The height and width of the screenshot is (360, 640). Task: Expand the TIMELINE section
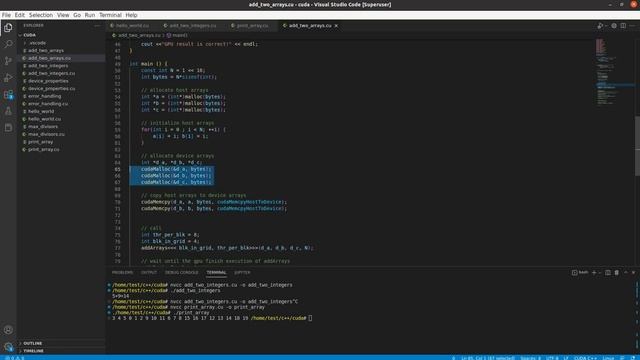pyautogui.click(x=33, y=351)
